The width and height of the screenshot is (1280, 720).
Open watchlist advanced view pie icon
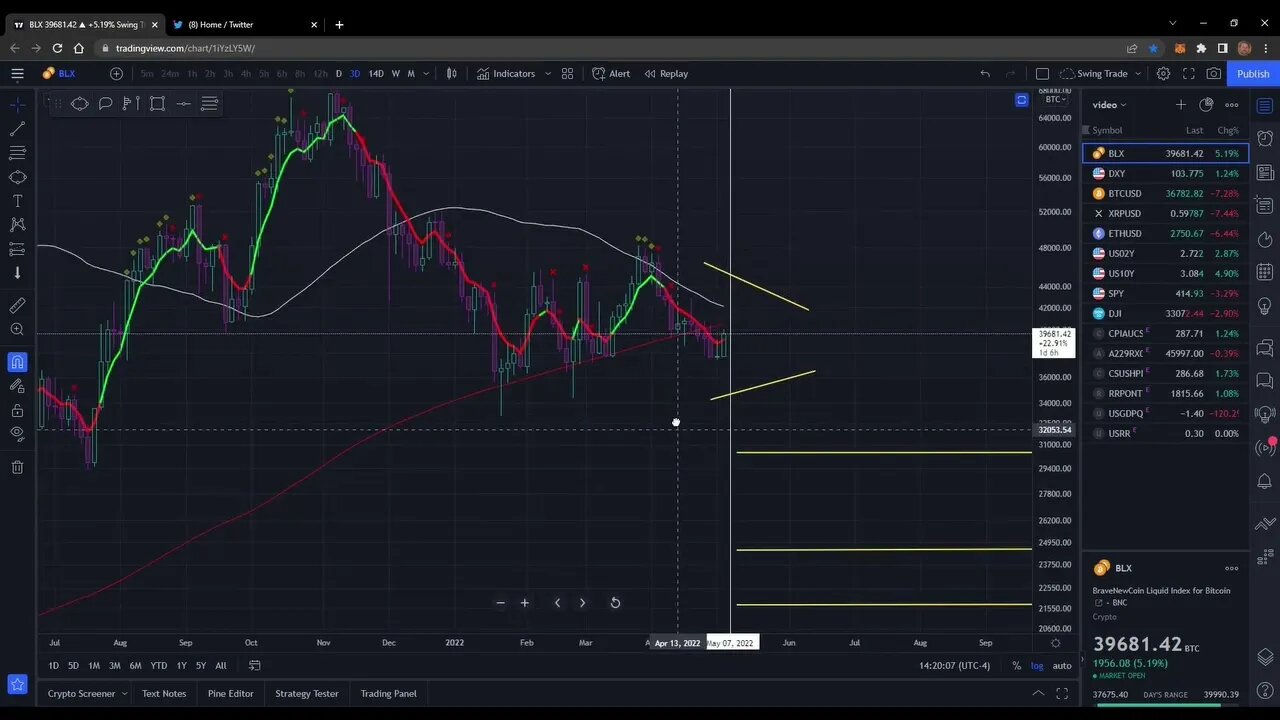1206,104
